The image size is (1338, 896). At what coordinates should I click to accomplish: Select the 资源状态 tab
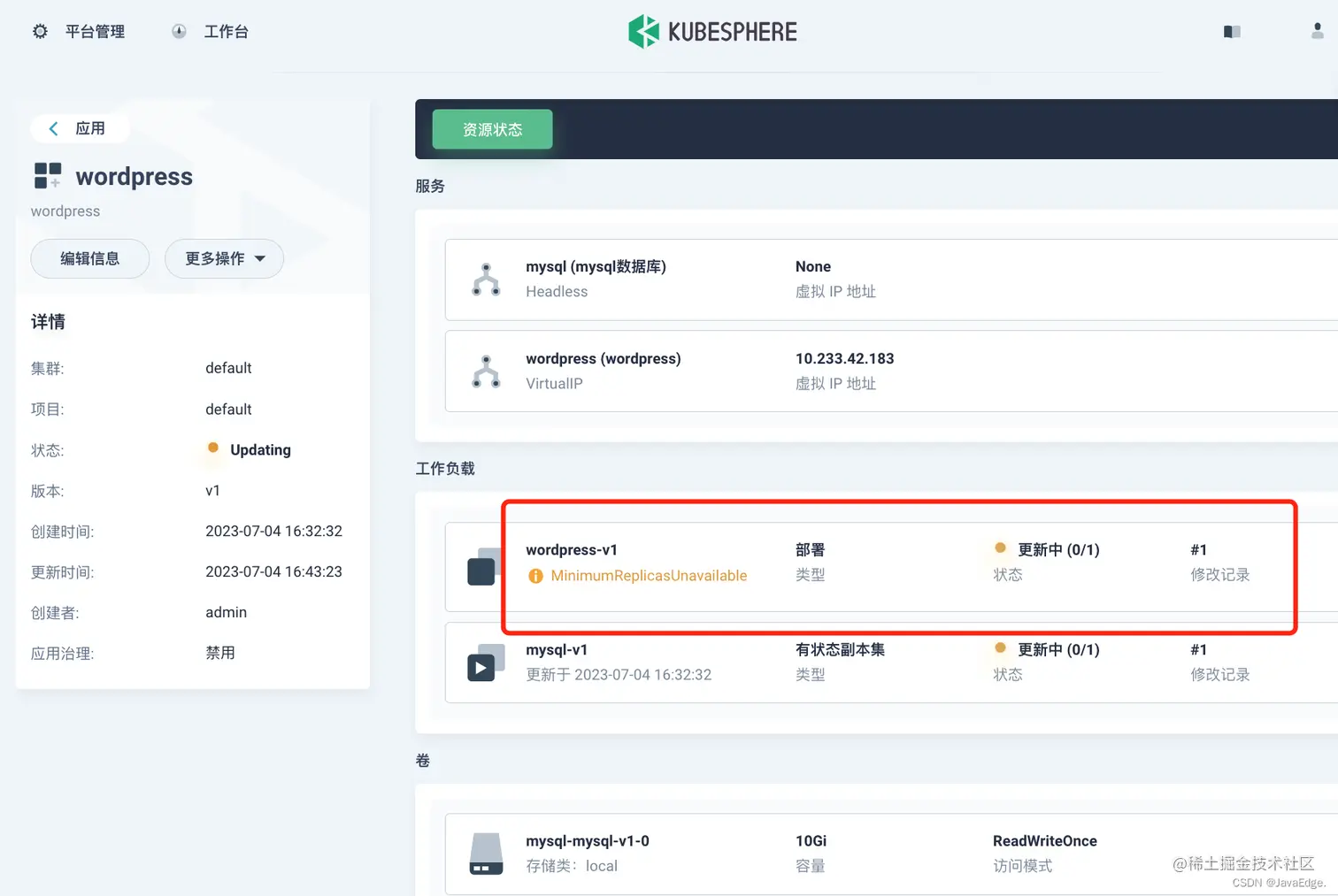492,129
